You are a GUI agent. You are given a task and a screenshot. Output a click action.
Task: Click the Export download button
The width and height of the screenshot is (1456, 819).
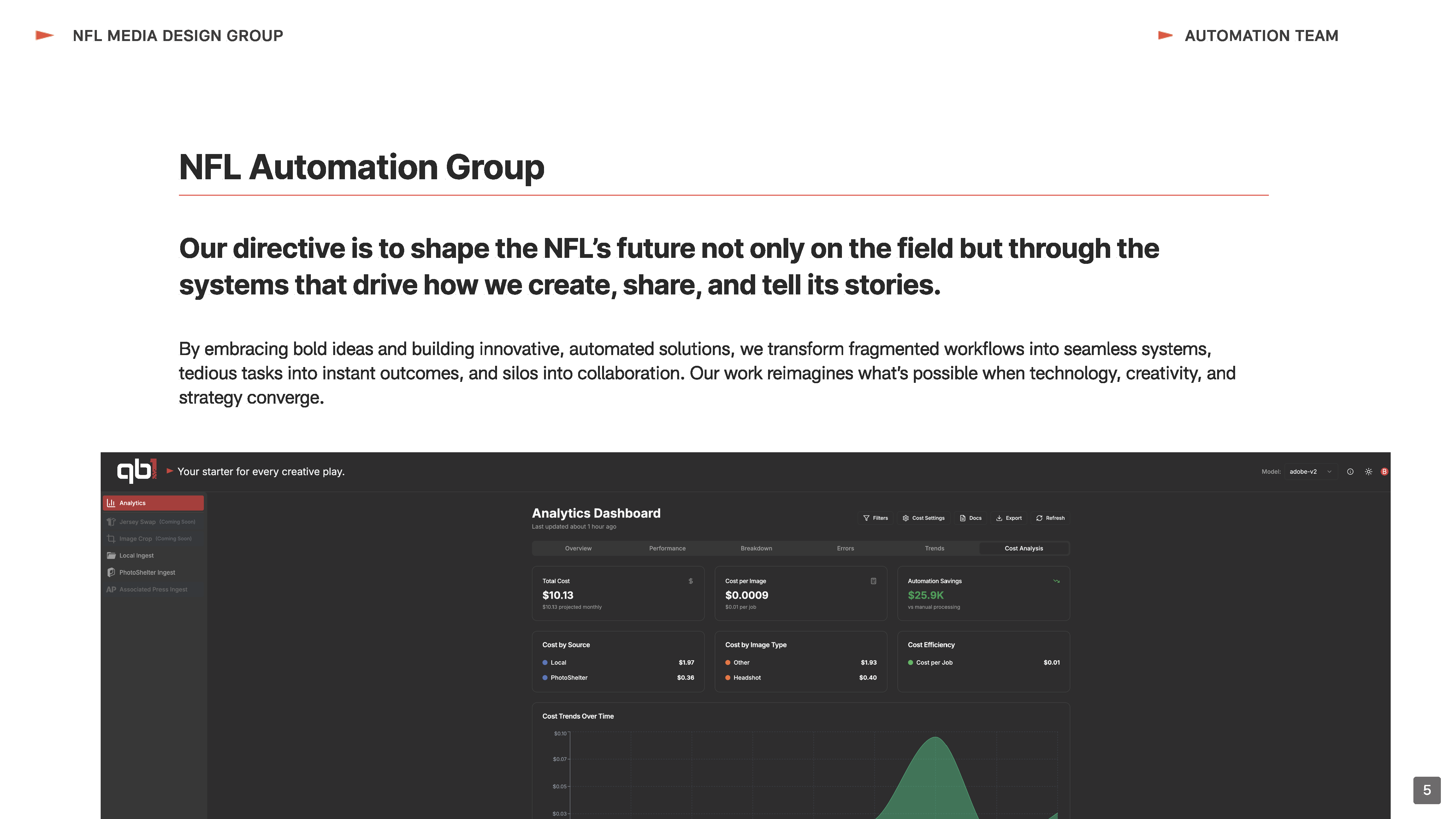(1009, 518)
